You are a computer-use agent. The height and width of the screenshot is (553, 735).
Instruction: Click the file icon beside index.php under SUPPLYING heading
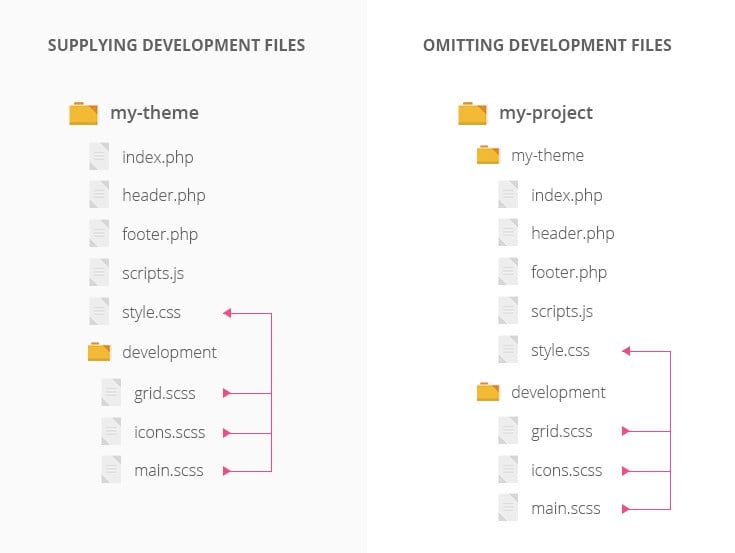point(99,157)
